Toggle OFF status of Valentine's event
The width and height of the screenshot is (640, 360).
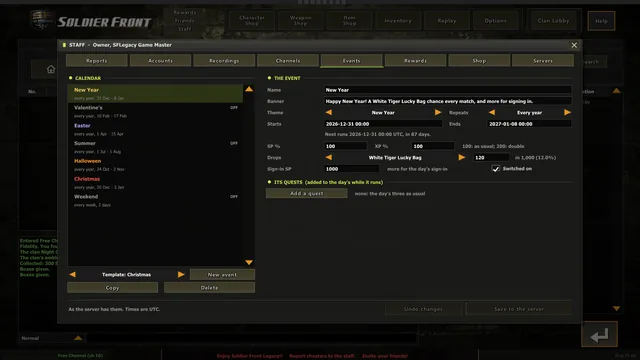[x=234, y=107]
